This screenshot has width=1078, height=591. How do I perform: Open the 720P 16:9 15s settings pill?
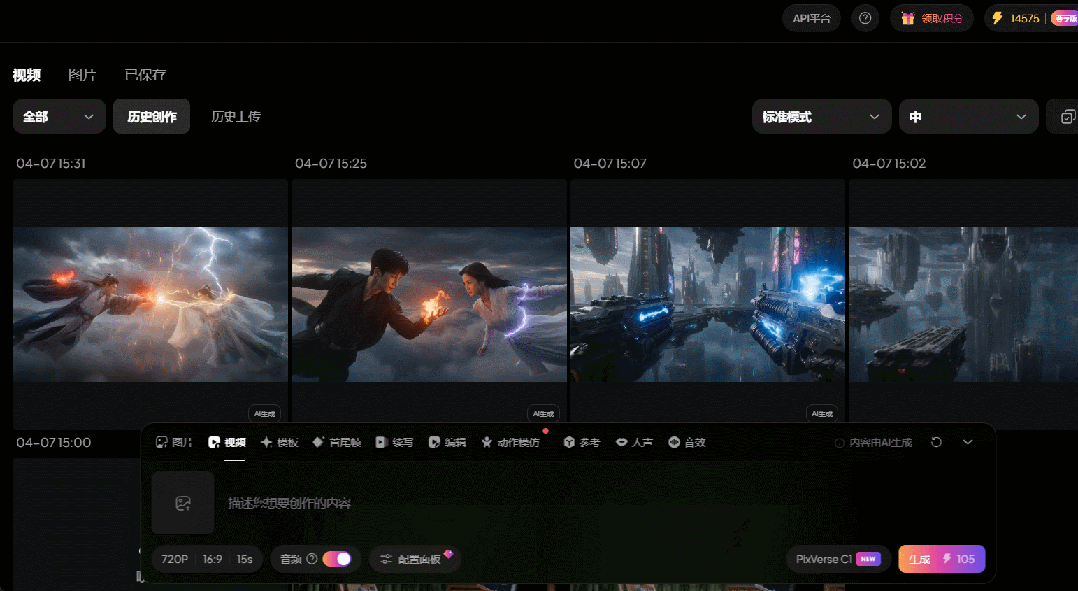[208, 559]
